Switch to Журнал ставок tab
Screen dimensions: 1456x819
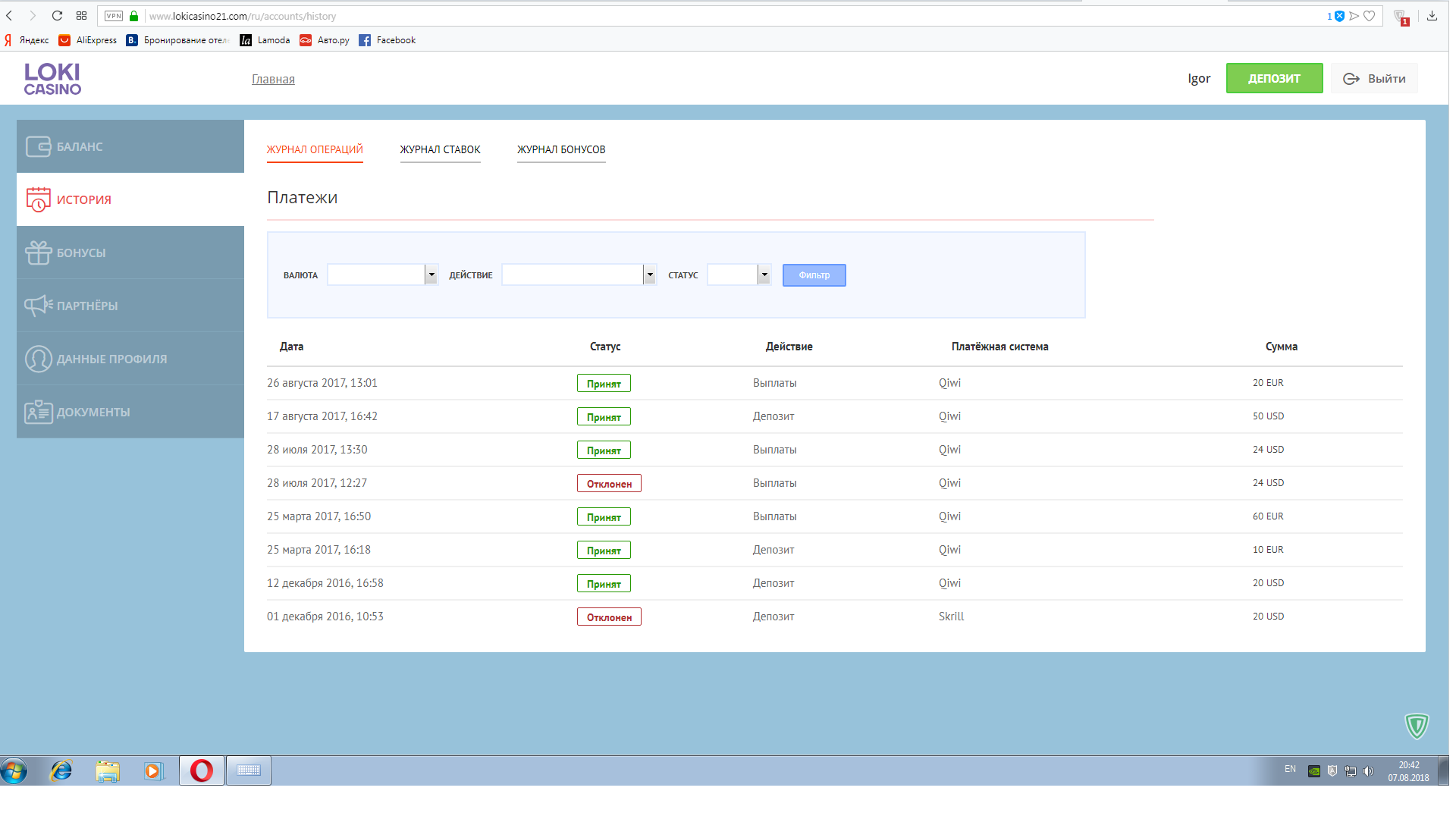click(x=440, y=149)
